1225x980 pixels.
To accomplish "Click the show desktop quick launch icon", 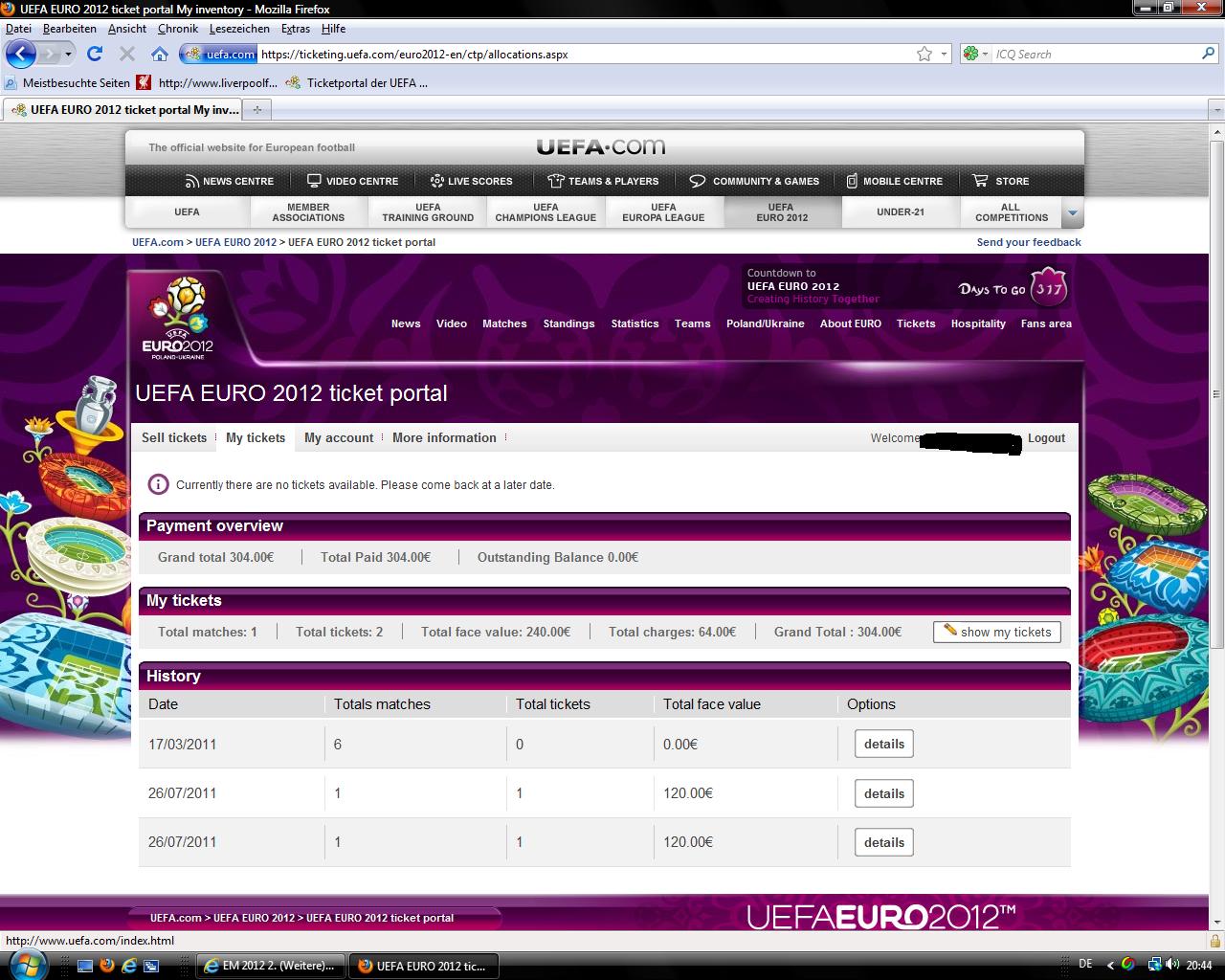I will (85, 965).
